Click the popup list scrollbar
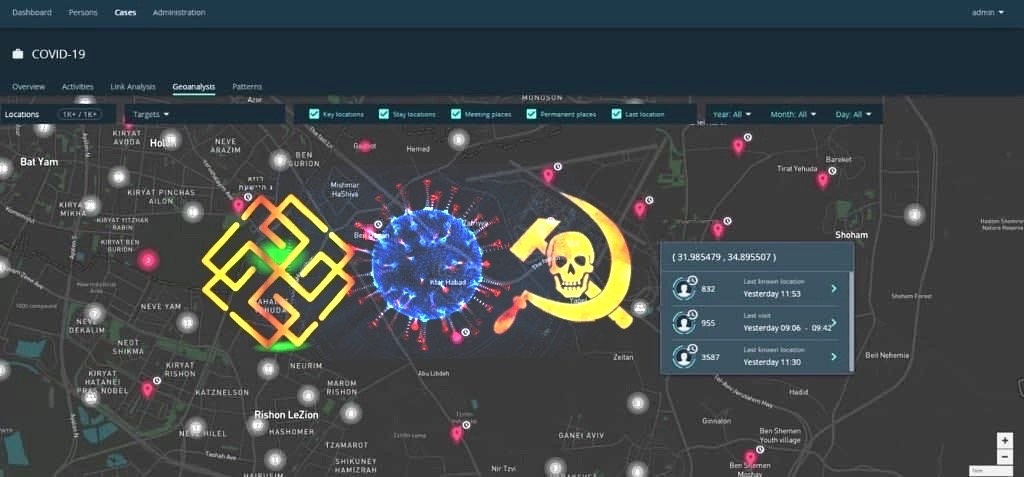This screenshot has height=477, width=1024. pos(851,320)
